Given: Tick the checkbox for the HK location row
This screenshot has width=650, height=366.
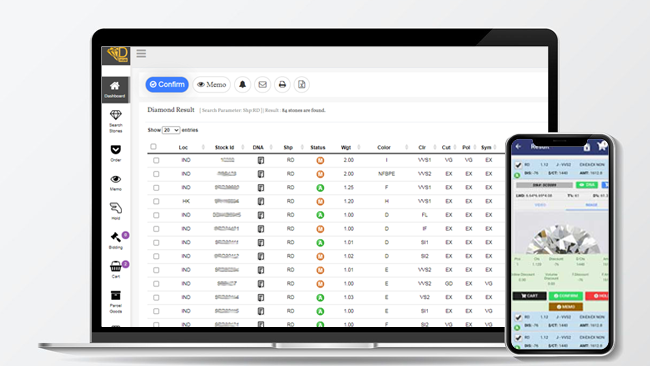Looking at the screenshot, I should coord(156,201).
